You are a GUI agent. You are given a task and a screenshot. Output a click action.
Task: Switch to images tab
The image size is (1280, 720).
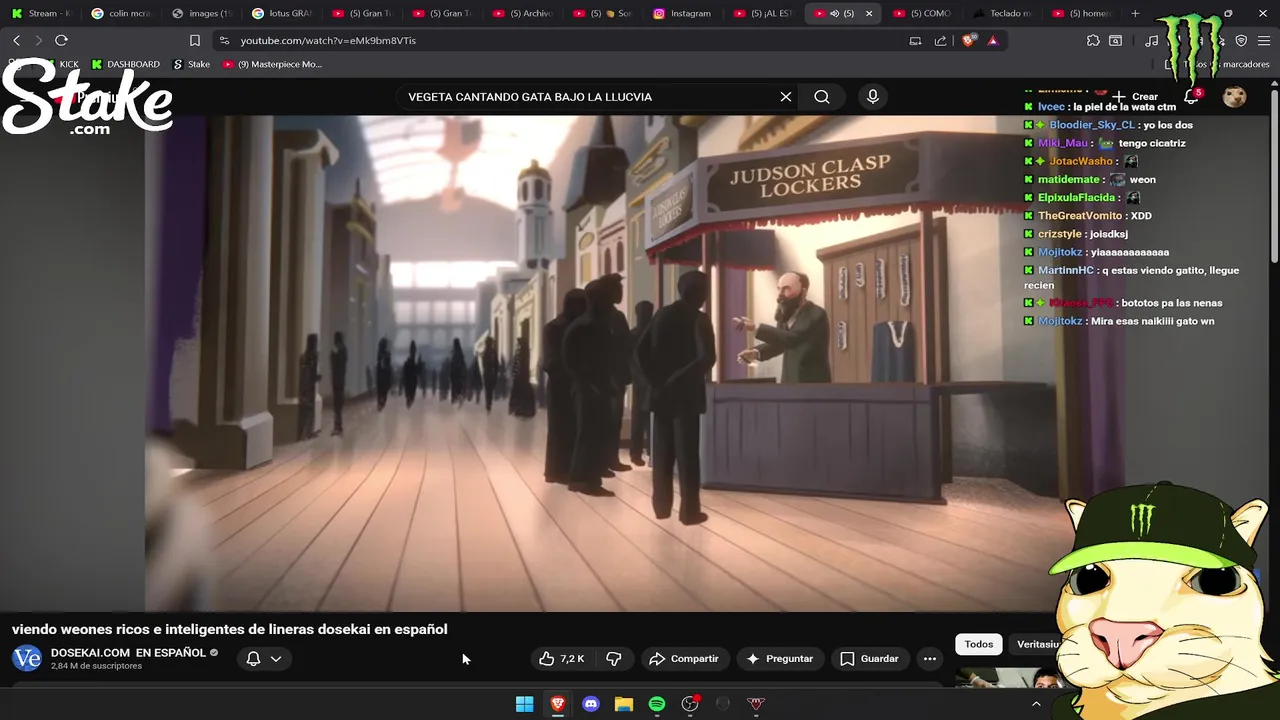point(202,13)
